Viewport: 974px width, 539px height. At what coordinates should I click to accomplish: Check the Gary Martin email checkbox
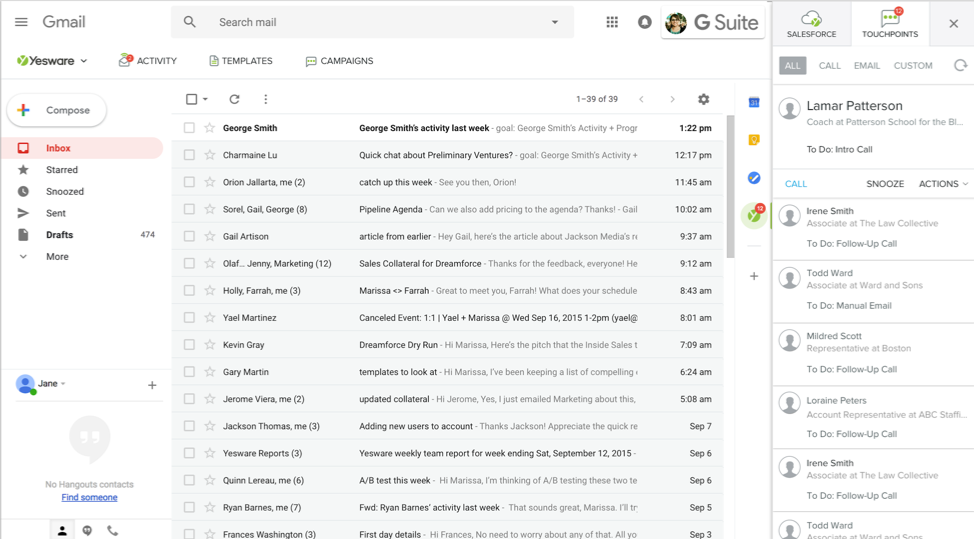click(x=189, y=372)
